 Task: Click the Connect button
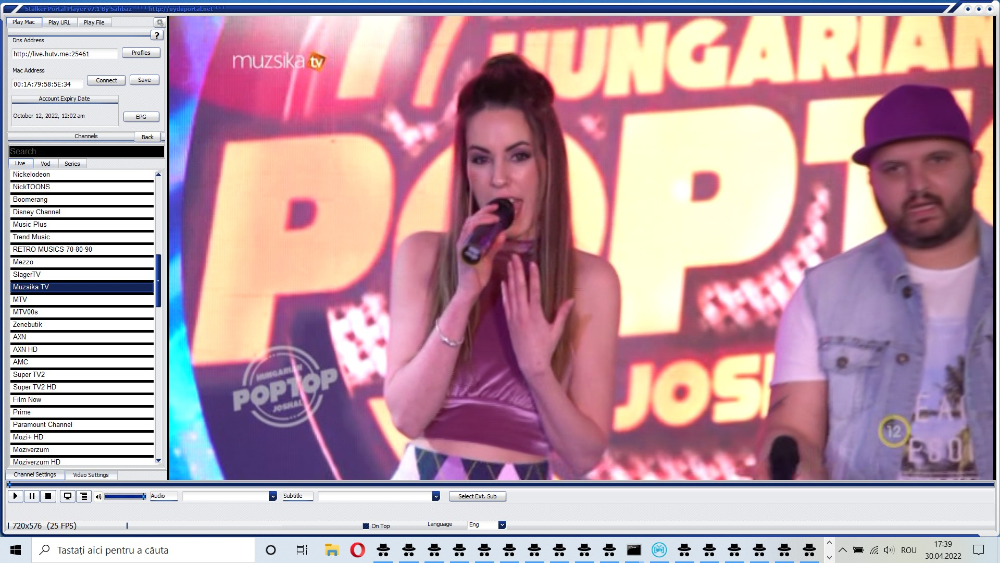[x=107, y=80]
